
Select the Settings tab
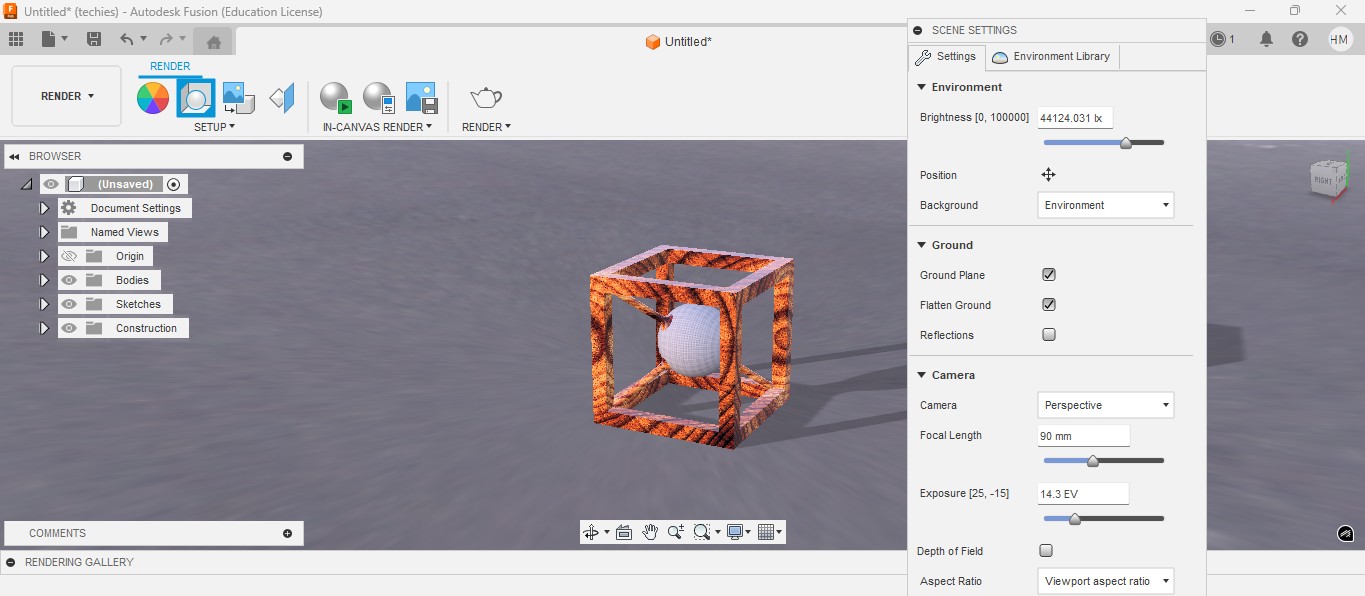tap(947, 57)
